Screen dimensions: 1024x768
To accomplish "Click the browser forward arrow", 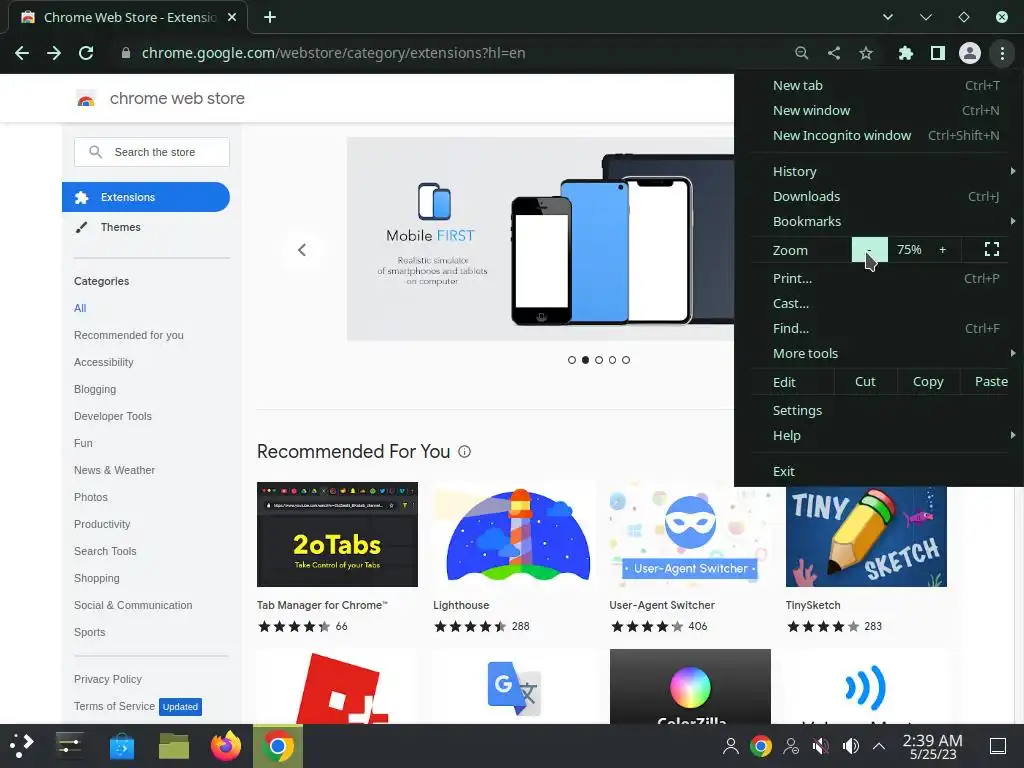I will [54, 53].
